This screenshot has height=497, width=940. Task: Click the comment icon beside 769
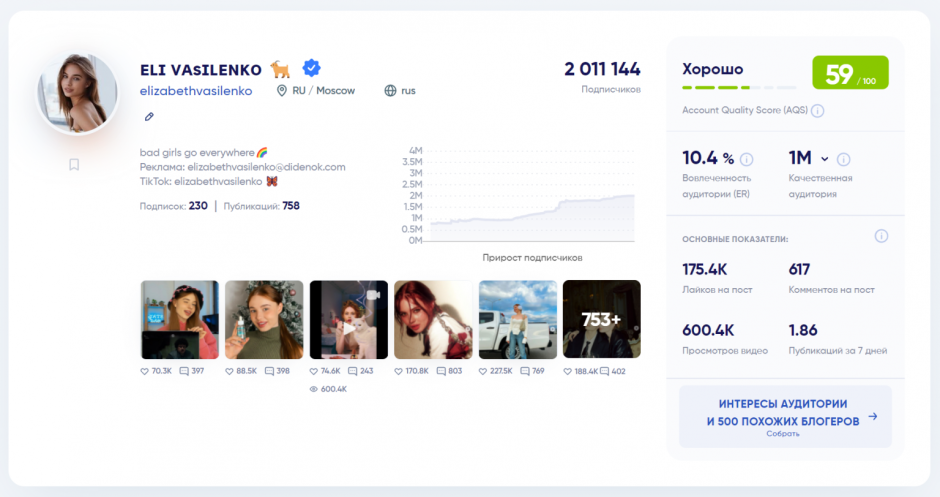point(525,372)
